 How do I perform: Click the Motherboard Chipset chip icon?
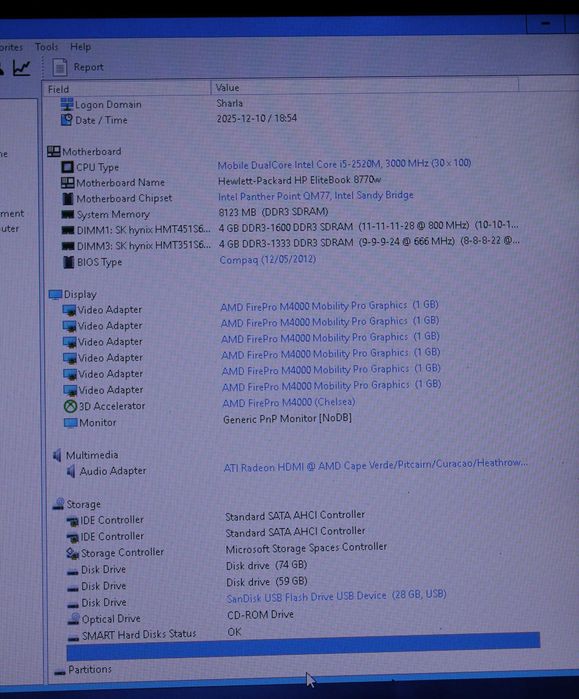click(68, 198)
